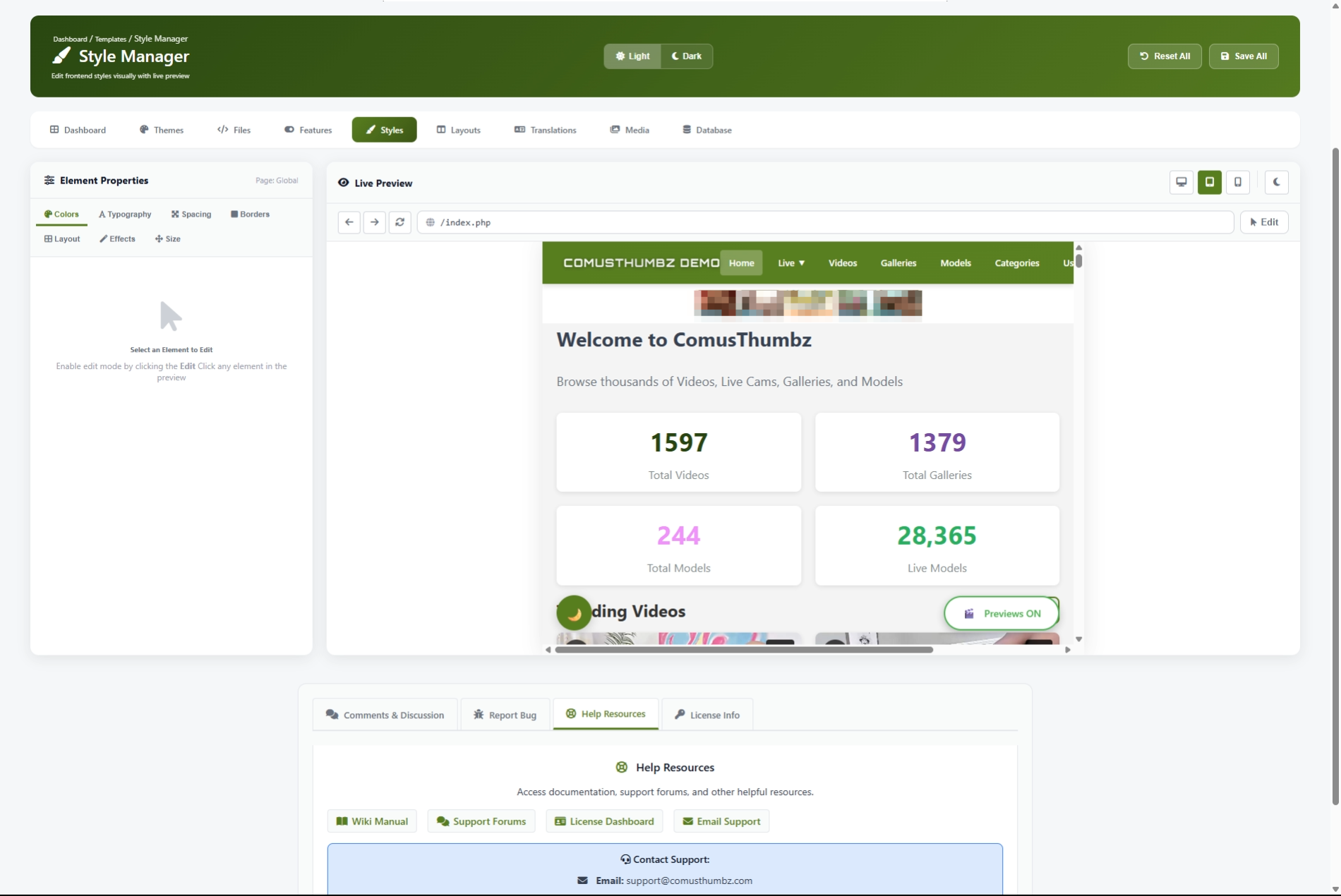Switch preview to tablet view icon
This screenshot has width=1341, height=896.
(1209, 182)
